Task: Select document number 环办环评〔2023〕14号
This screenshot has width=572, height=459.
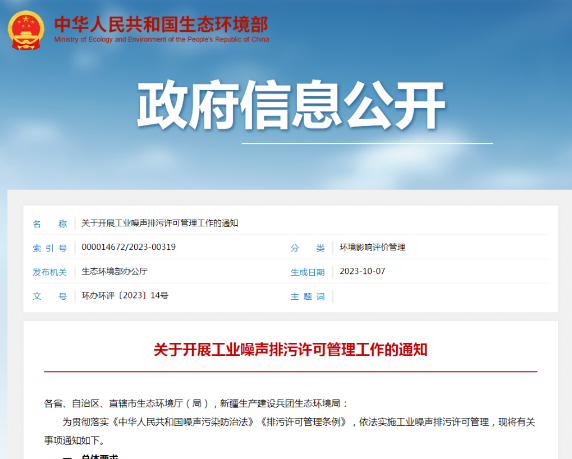Action: pyautogui.click(x=125, y=296)
